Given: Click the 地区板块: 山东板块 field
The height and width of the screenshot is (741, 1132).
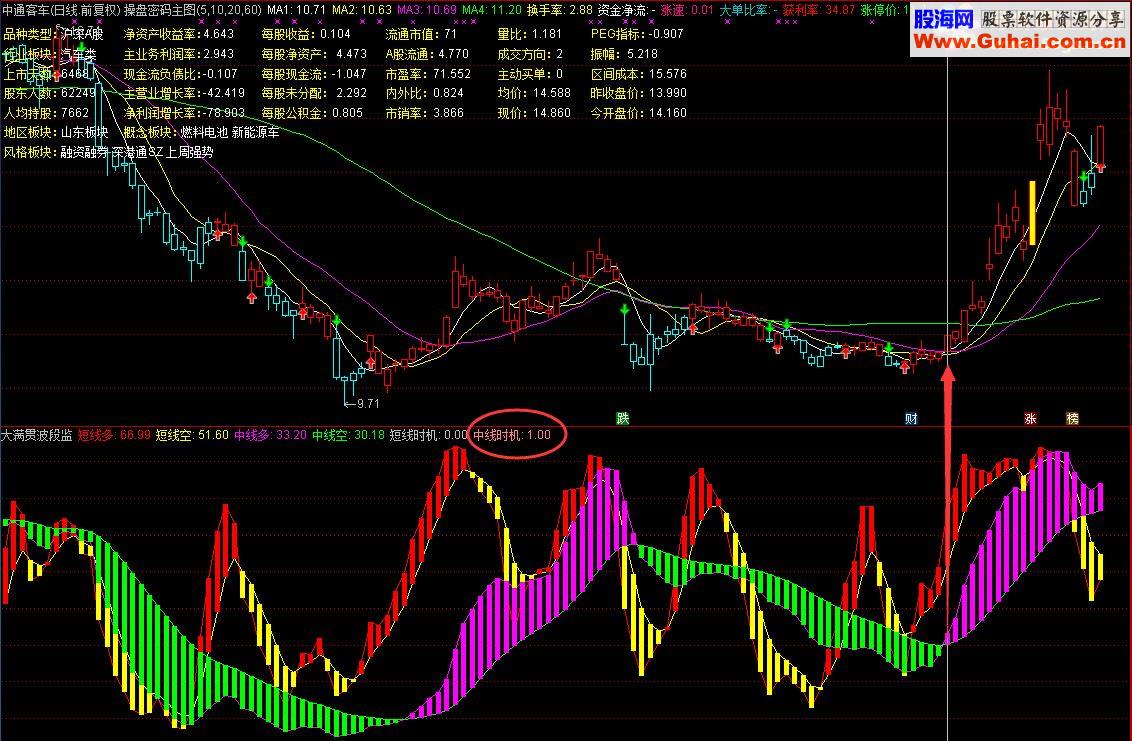Looking at the screenshot, I should pos(56,133).
